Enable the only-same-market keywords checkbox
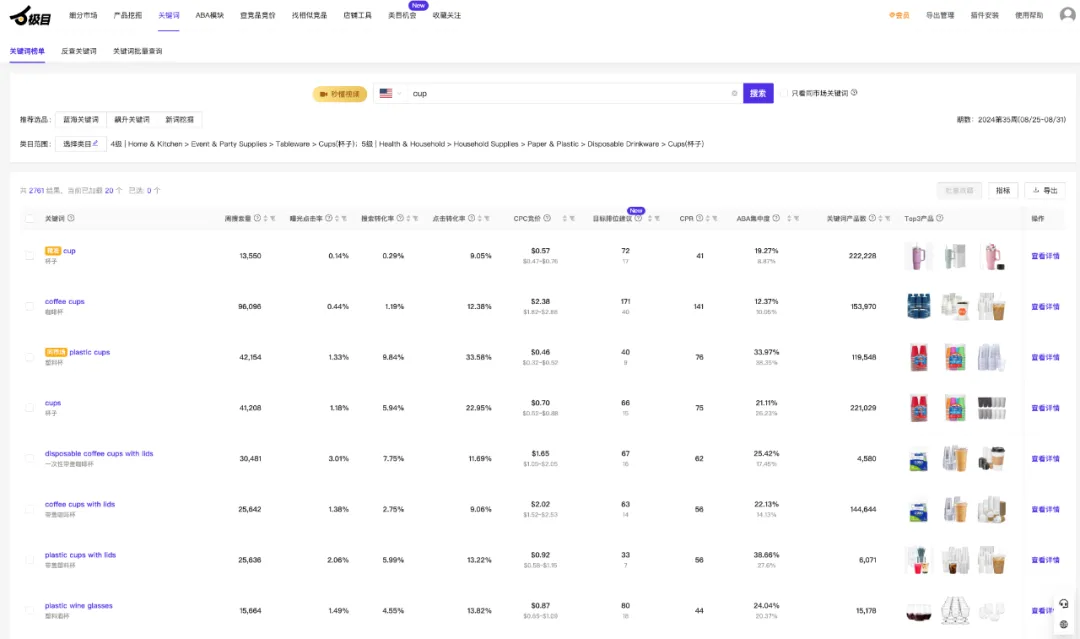This screenshot has width=1080, height=639. [x=784, y=93]
